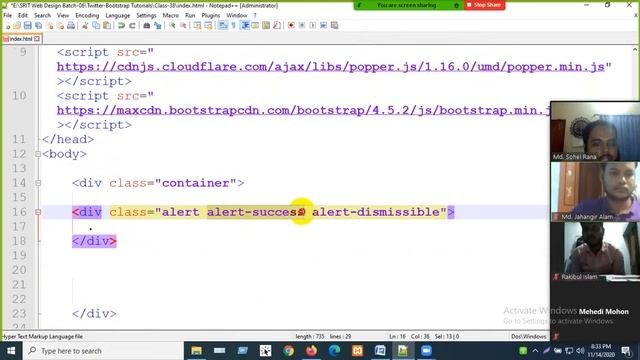Click the bootstrap.min.js maxcdn URL link

coord(303,110)
